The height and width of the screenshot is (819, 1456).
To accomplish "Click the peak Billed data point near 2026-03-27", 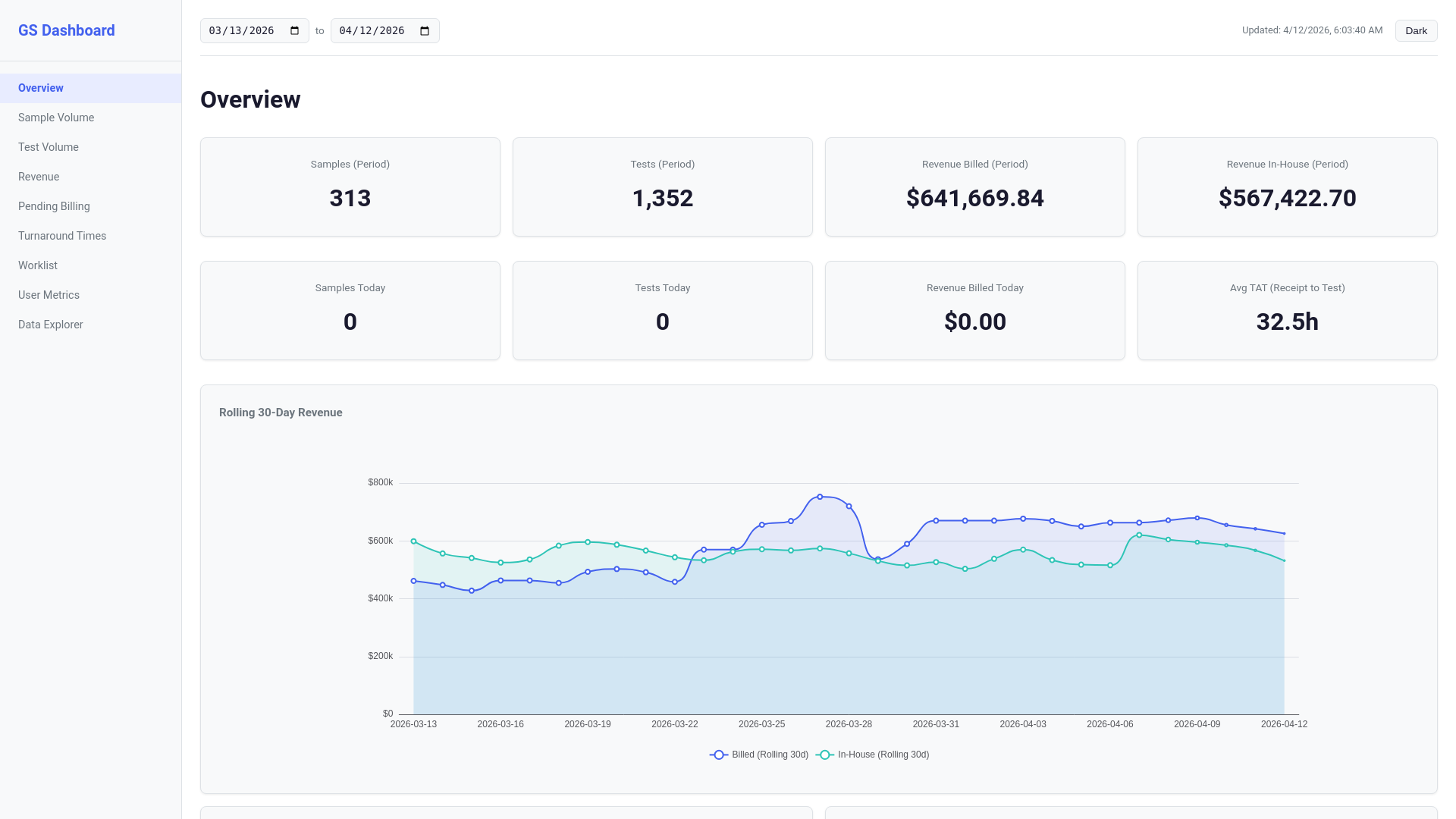I will [x=820, y=497].
